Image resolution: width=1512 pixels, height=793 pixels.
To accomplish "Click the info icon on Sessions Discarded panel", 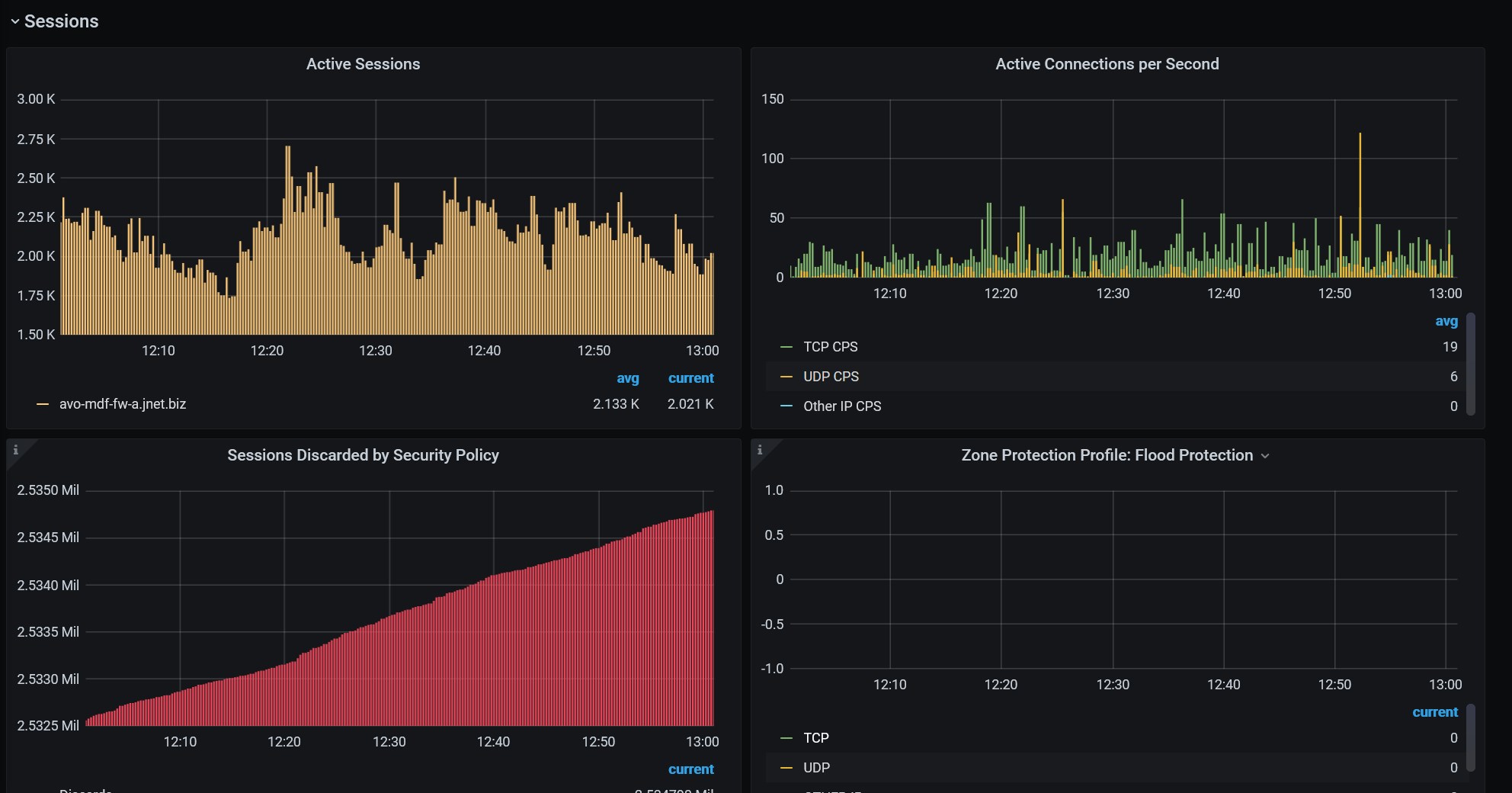I will click(15, 450).
